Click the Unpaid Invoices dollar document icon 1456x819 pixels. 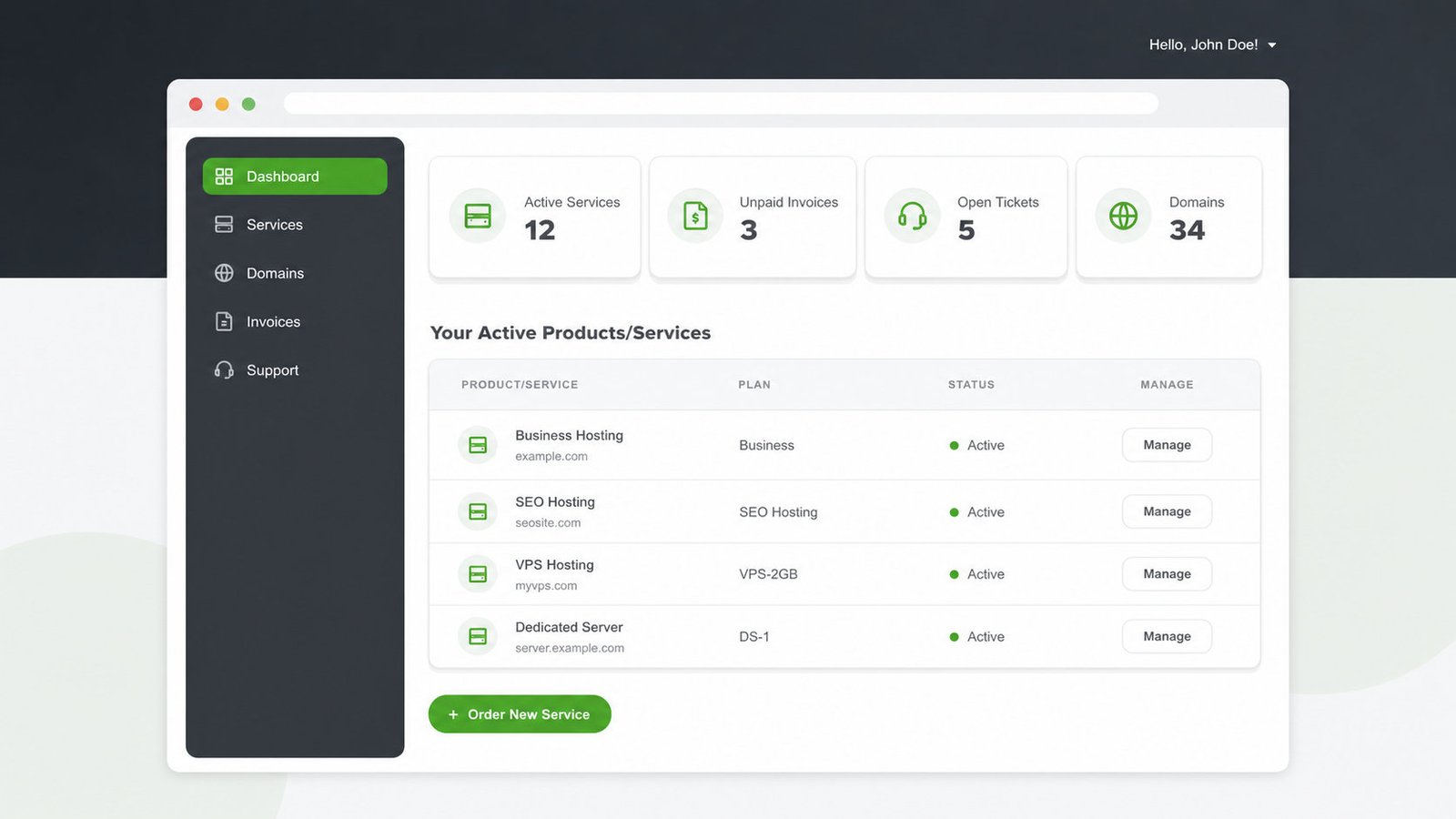pos(695,216)
